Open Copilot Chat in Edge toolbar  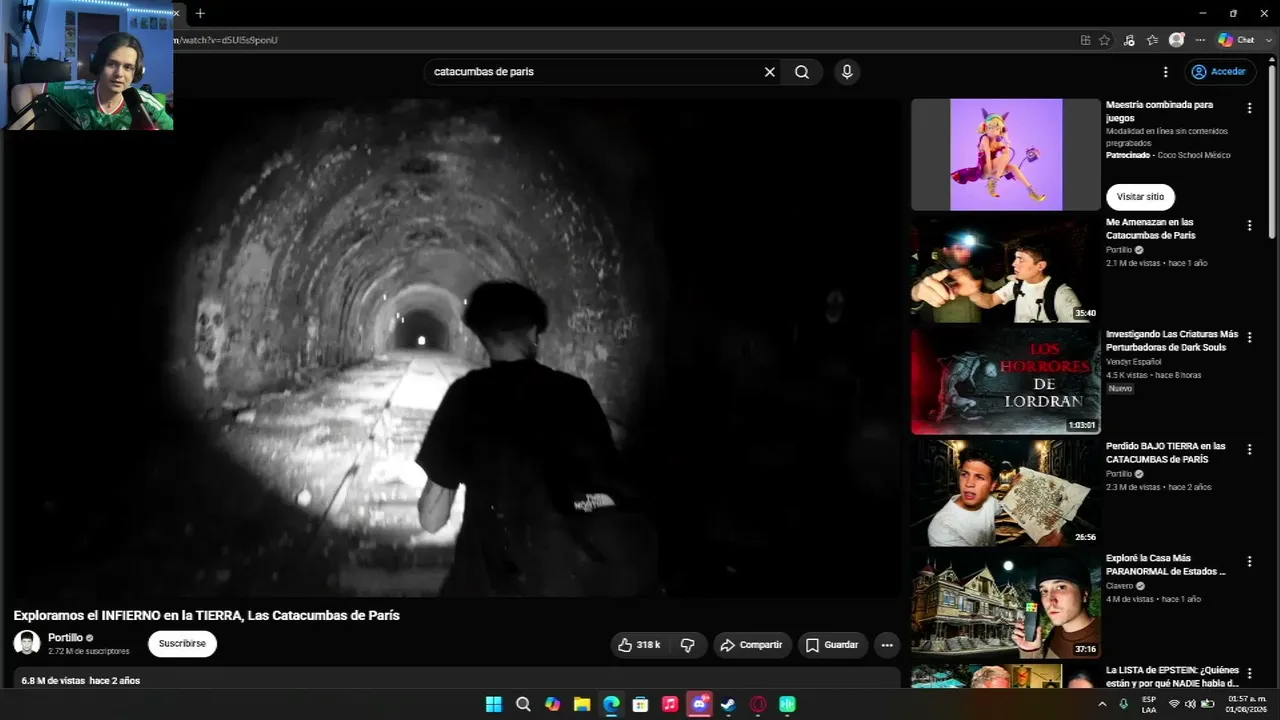[x=1236, y=40]
